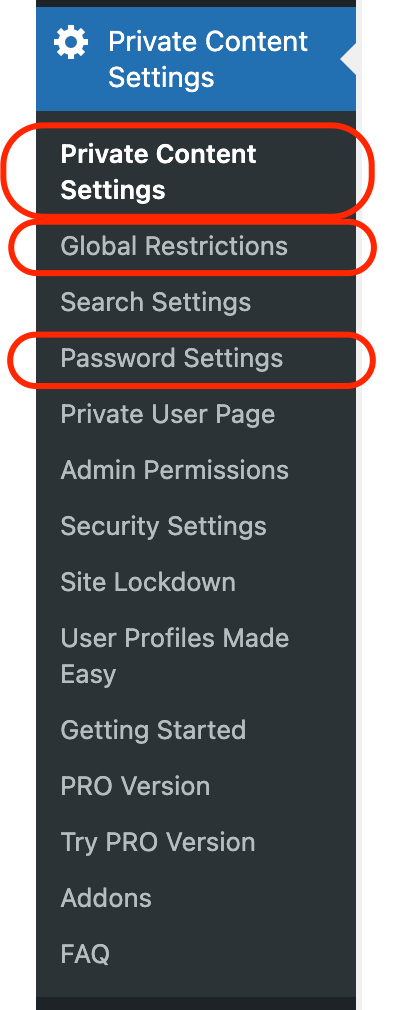The width and height of the screenshot is (418, 1010).
Task: Click User Profiles Made Easy
Action: tap(175, 656)
